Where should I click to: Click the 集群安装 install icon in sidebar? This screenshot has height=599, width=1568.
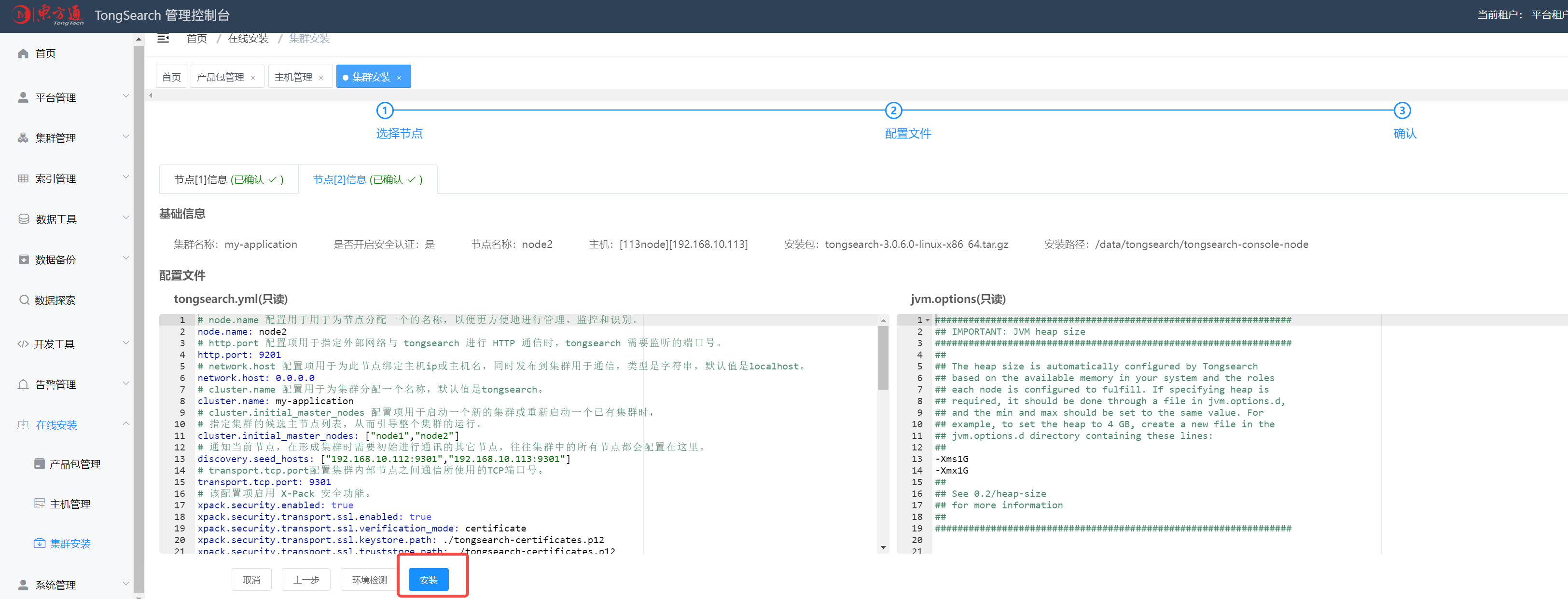click(40, 544)
